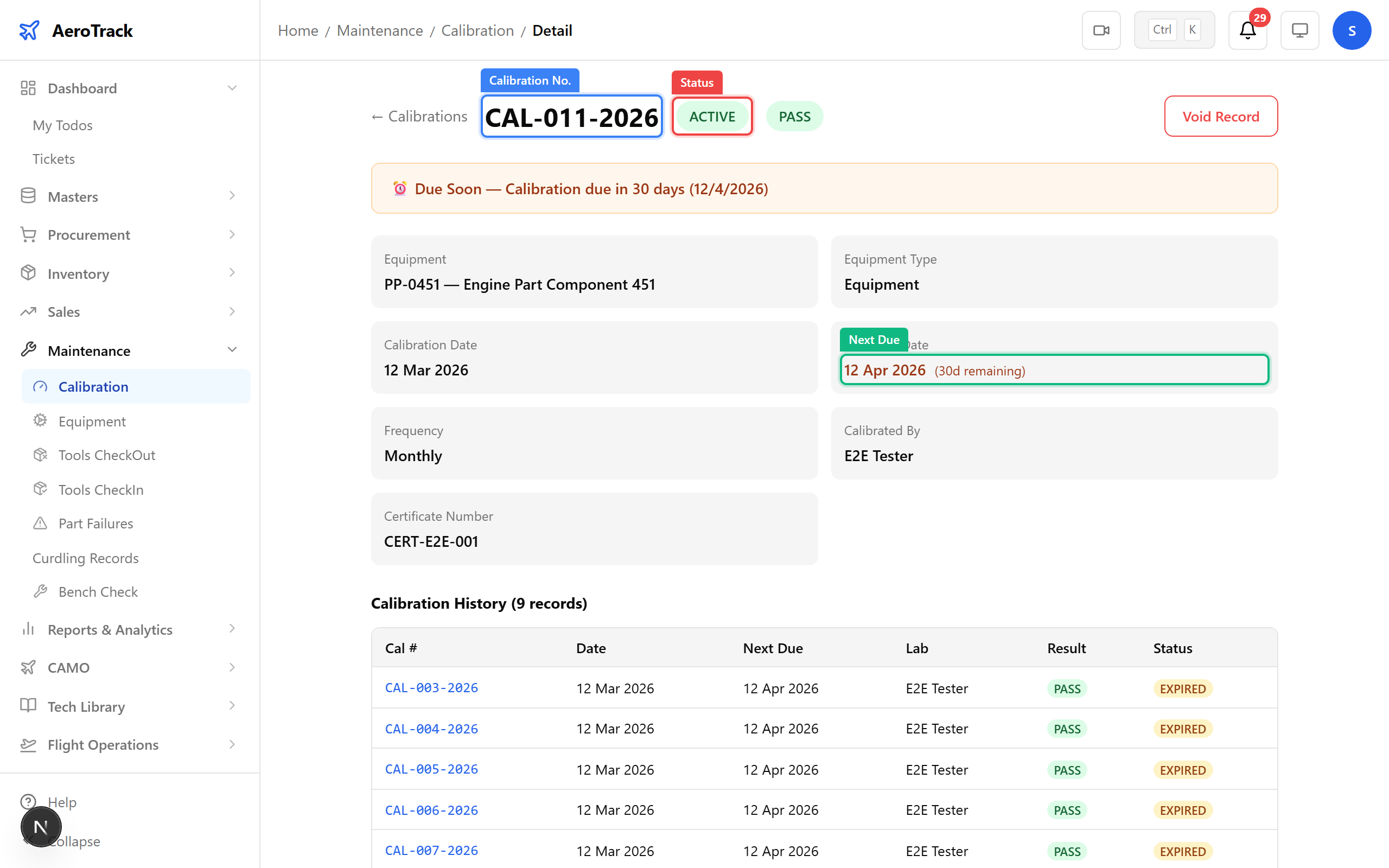The image size is (1389, 868).
Task: Open the Inventory box icon
Action: (x=28, y=273)
